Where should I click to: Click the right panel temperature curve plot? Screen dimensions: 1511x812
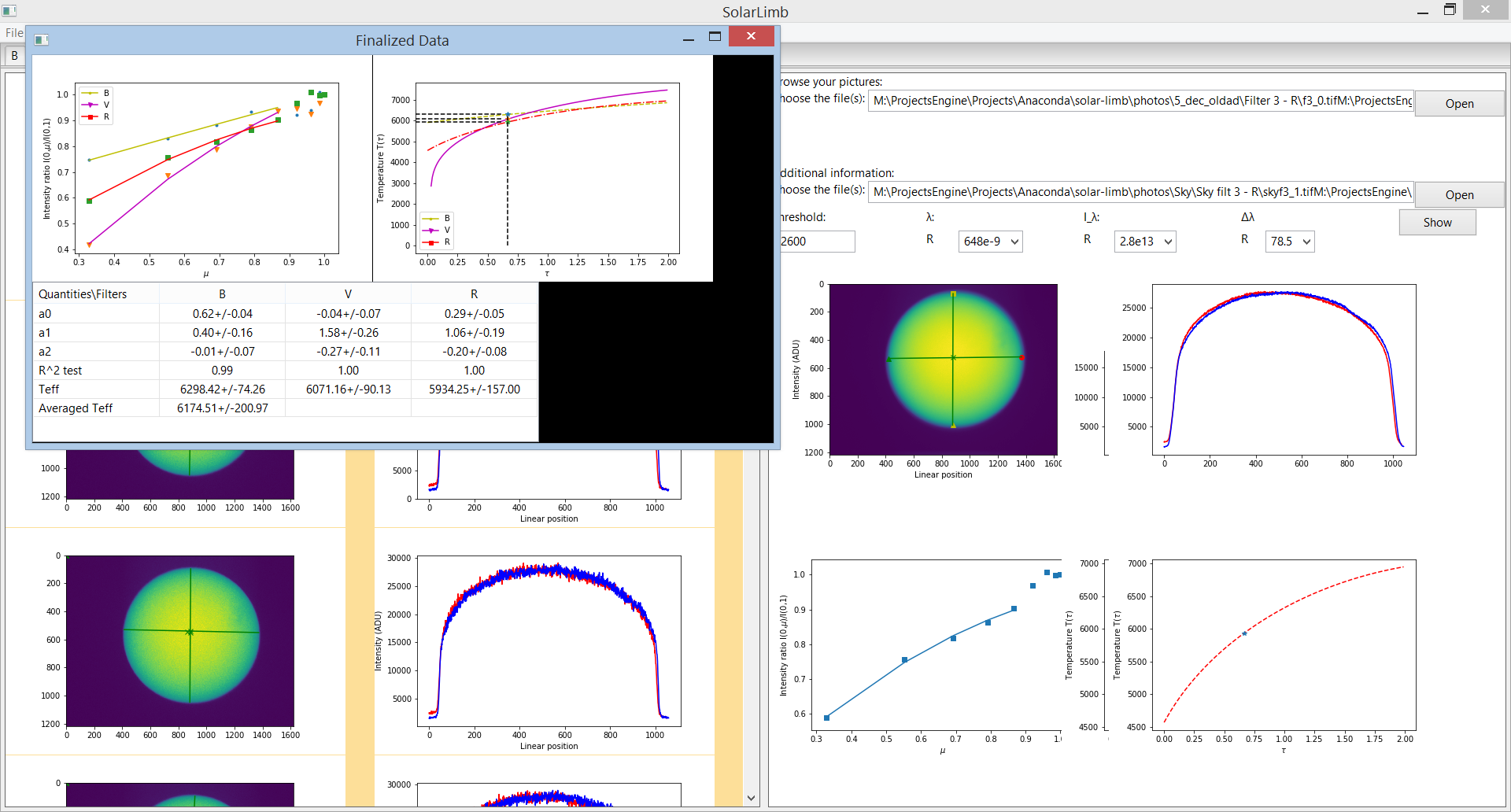tap(1284, 645)
